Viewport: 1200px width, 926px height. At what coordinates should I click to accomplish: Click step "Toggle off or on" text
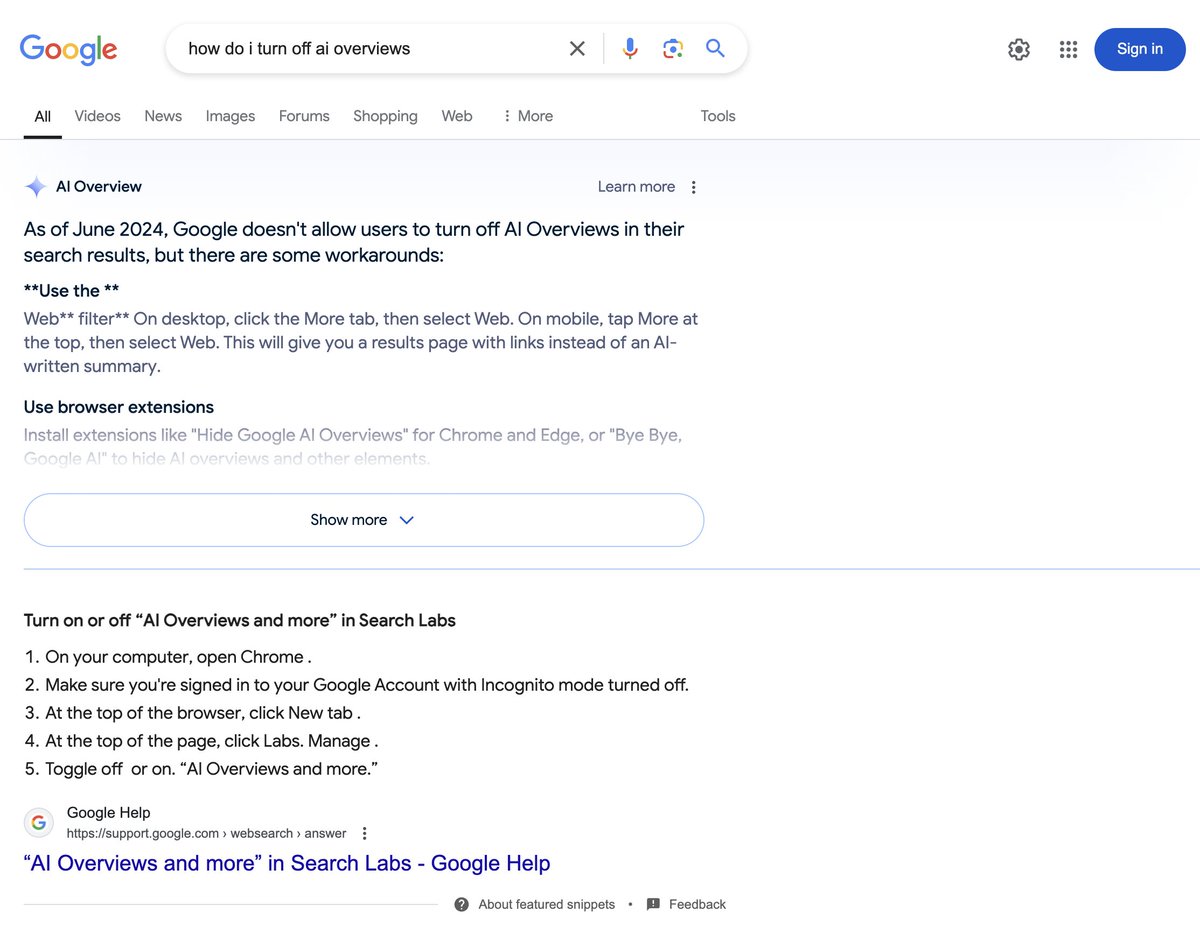211,769
